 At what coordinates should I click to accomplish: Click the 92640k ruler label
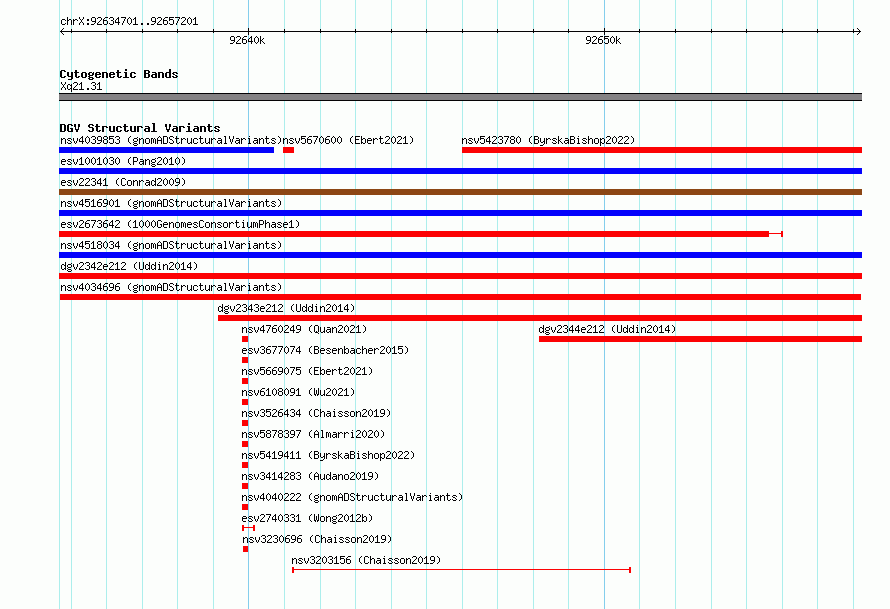point(247,40)
